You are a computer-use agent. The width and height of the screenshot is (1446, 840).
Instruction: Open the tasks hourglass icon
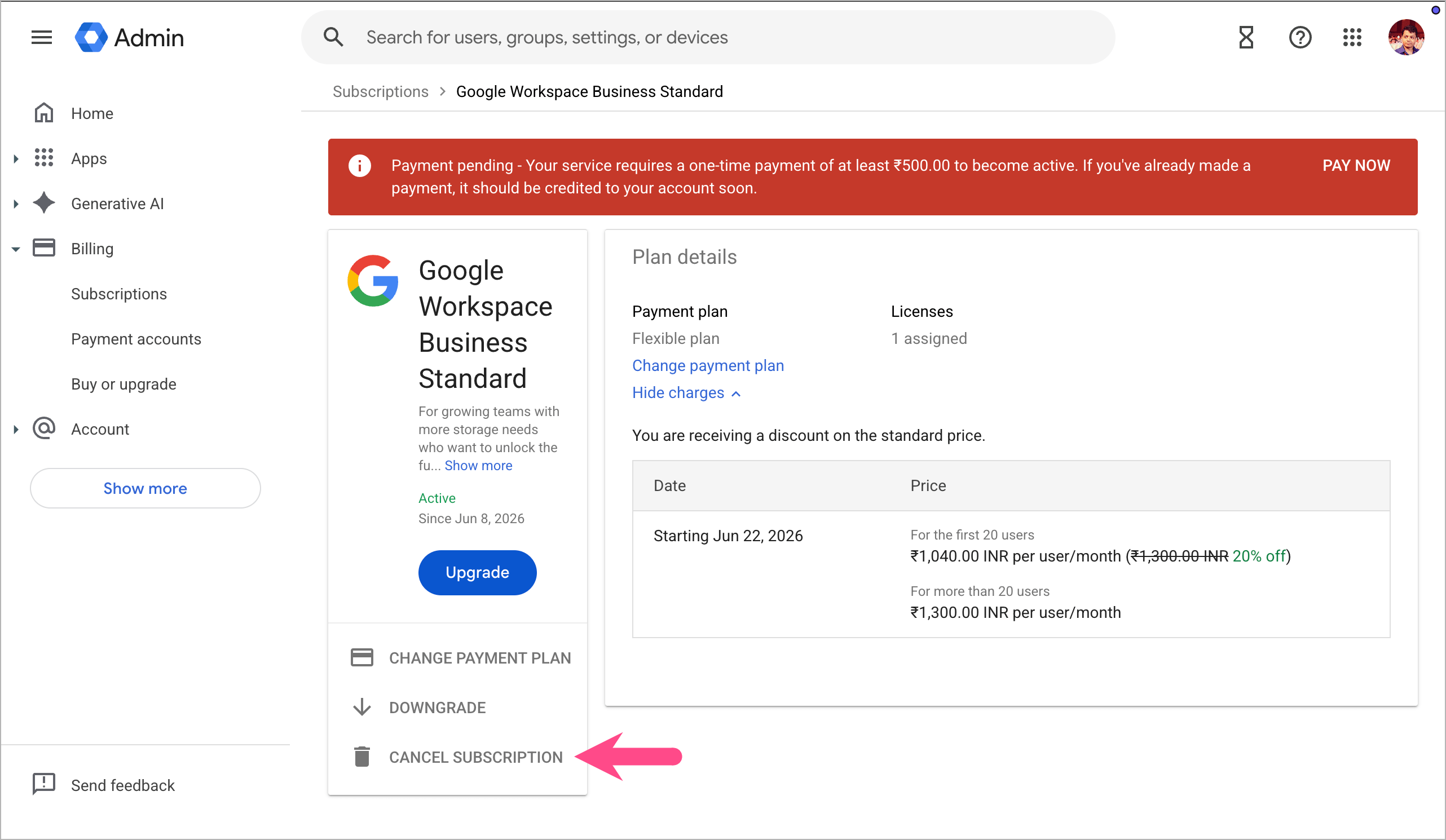1246,37
